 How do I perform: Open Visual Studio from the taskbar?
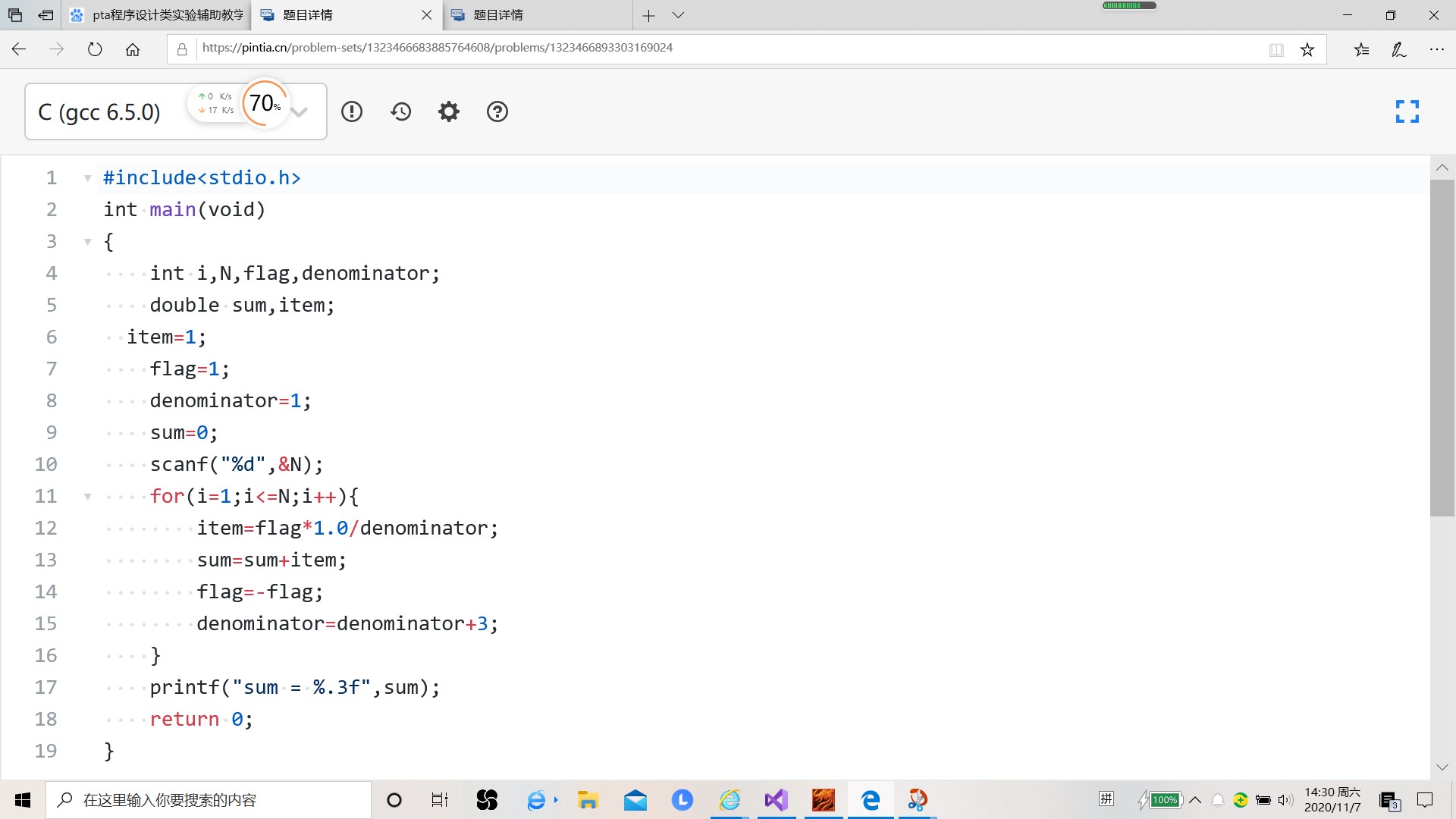pyautogui.click(x=776, y=800)
